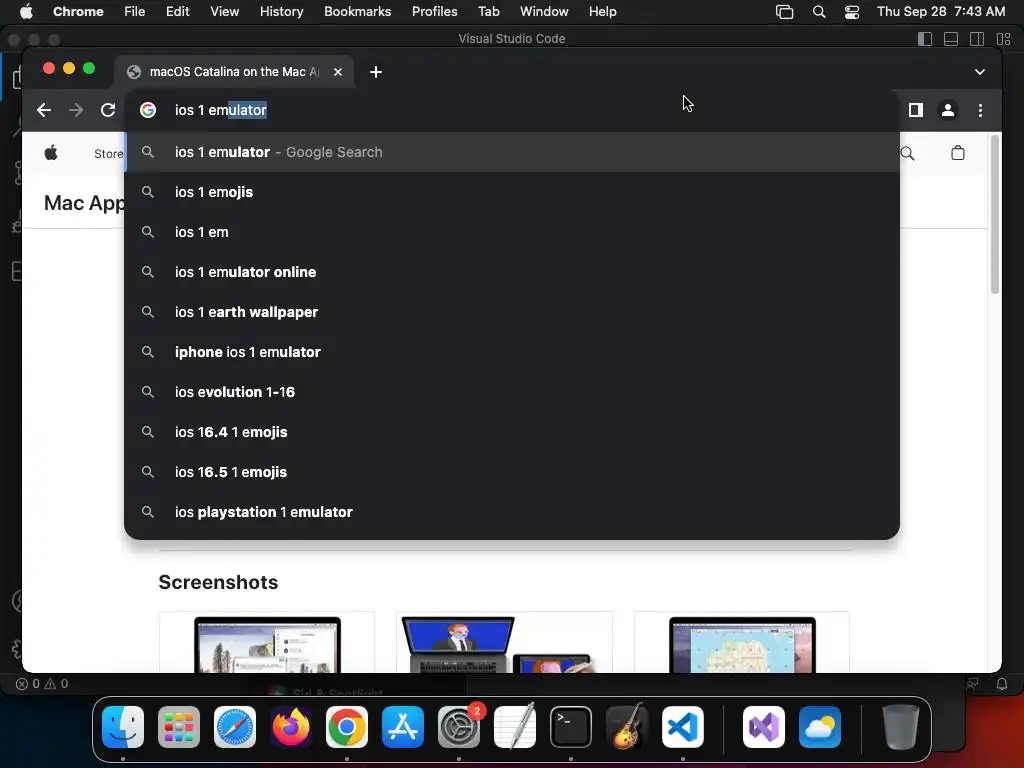The height and width of the screenshot is (768, 1024).
Task: Launch GarageBand from the Dock
Action: click(x=627, y=727)
